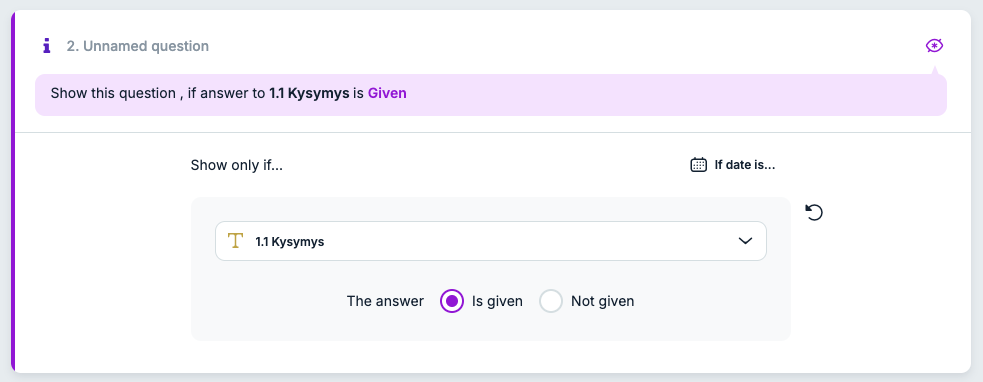
Task: Click the Is given label text
Action: click(x=497, y=301)
